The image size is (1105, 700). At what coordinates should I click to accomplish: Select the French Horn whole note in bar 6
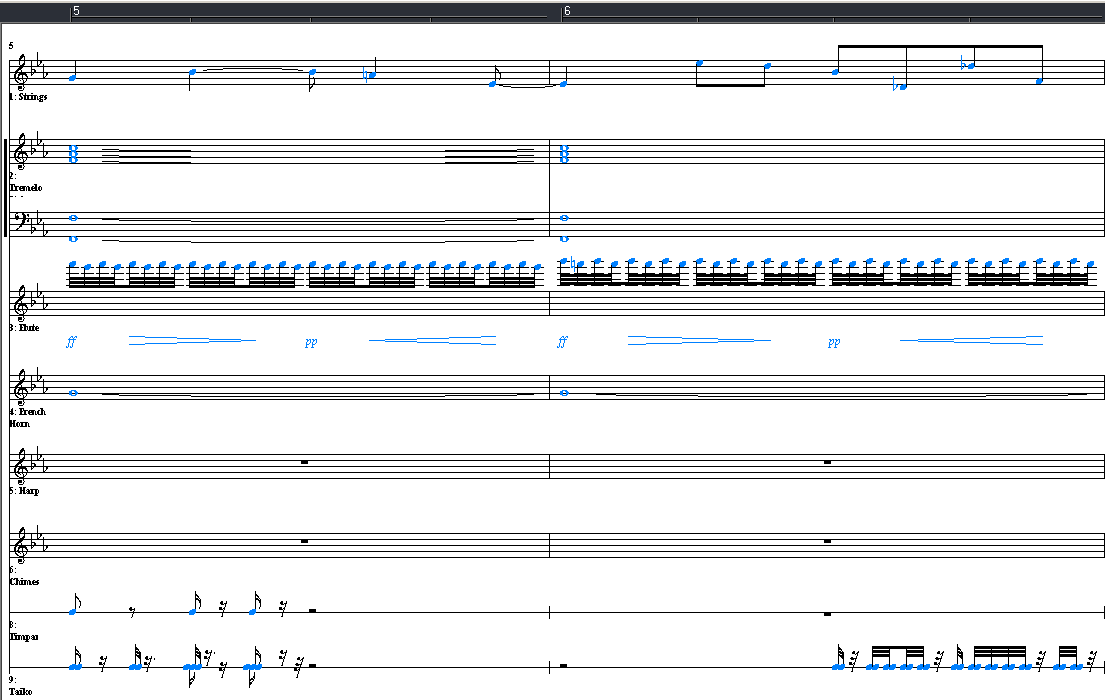click(x=565, y=393)
